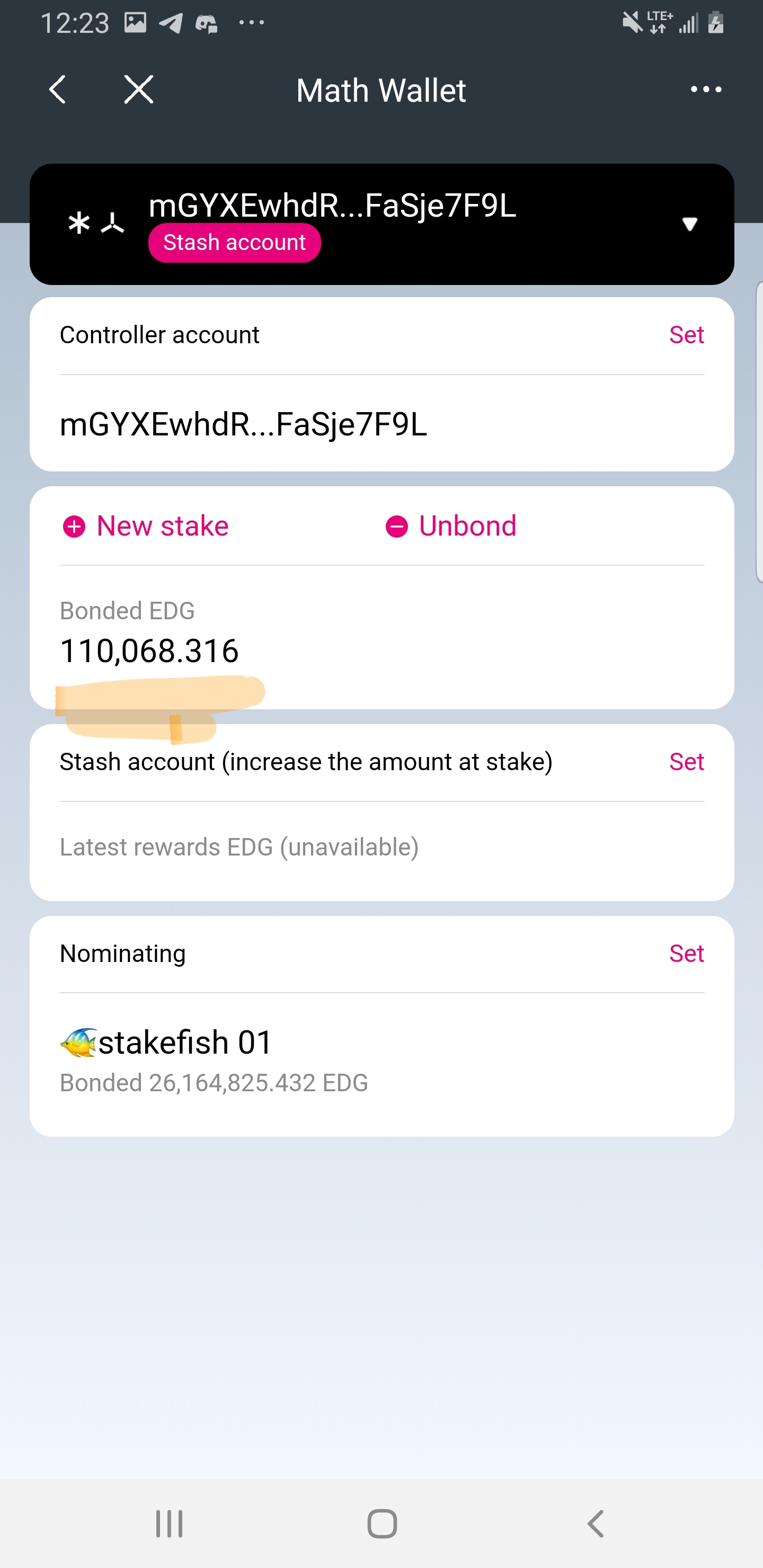Set the Controller account
Image resolution: width=763 pixels, height=1568 pixels.
tap(686, 335)
